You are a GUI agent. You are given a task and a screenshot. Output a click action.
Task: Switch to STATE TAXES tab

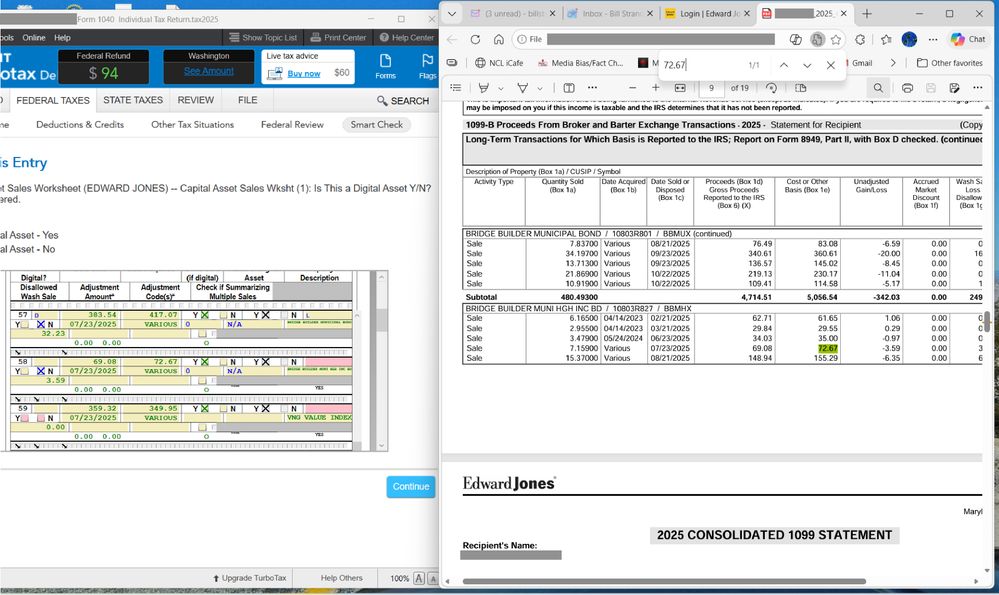point(133,100)
